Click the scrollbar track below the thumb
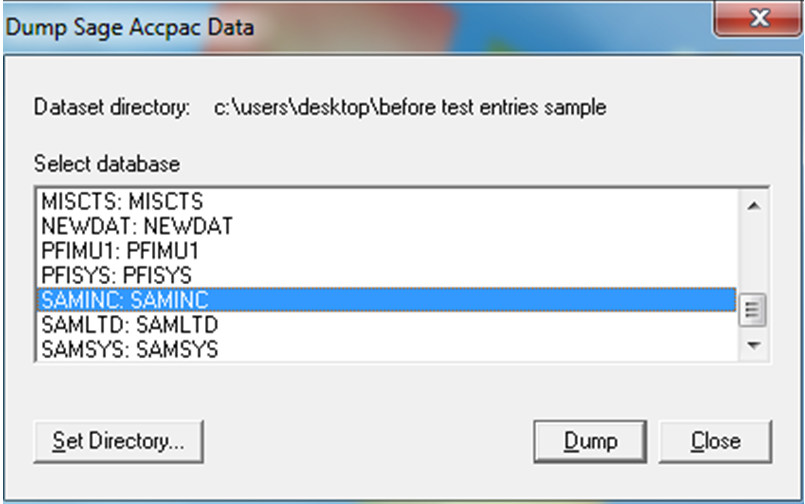 point(754,329)
